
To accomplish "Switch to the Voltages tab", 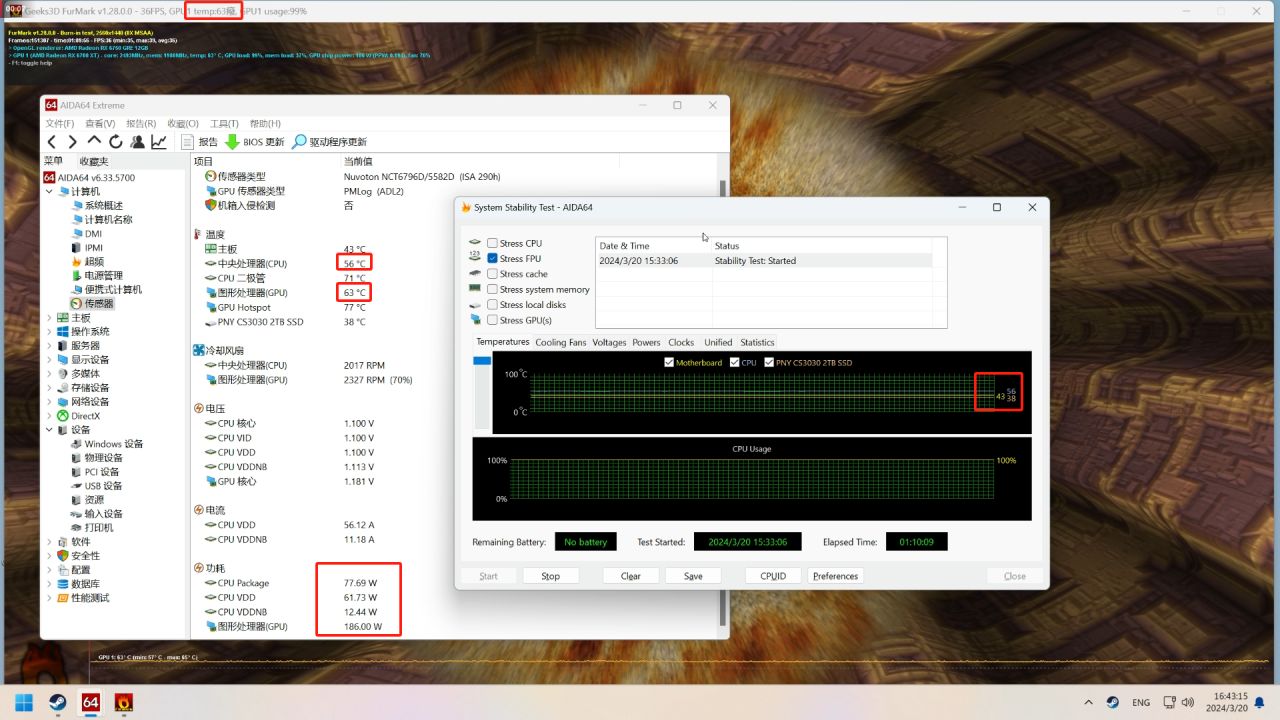I will (x=609, y=342).
